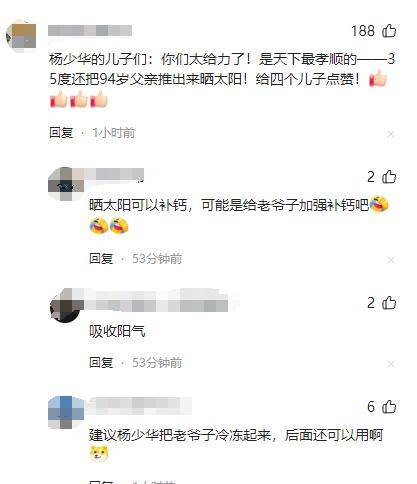Dismiss the top comment with the X icon
This screenshot has height=484, width=417.
tap(391, 134)
